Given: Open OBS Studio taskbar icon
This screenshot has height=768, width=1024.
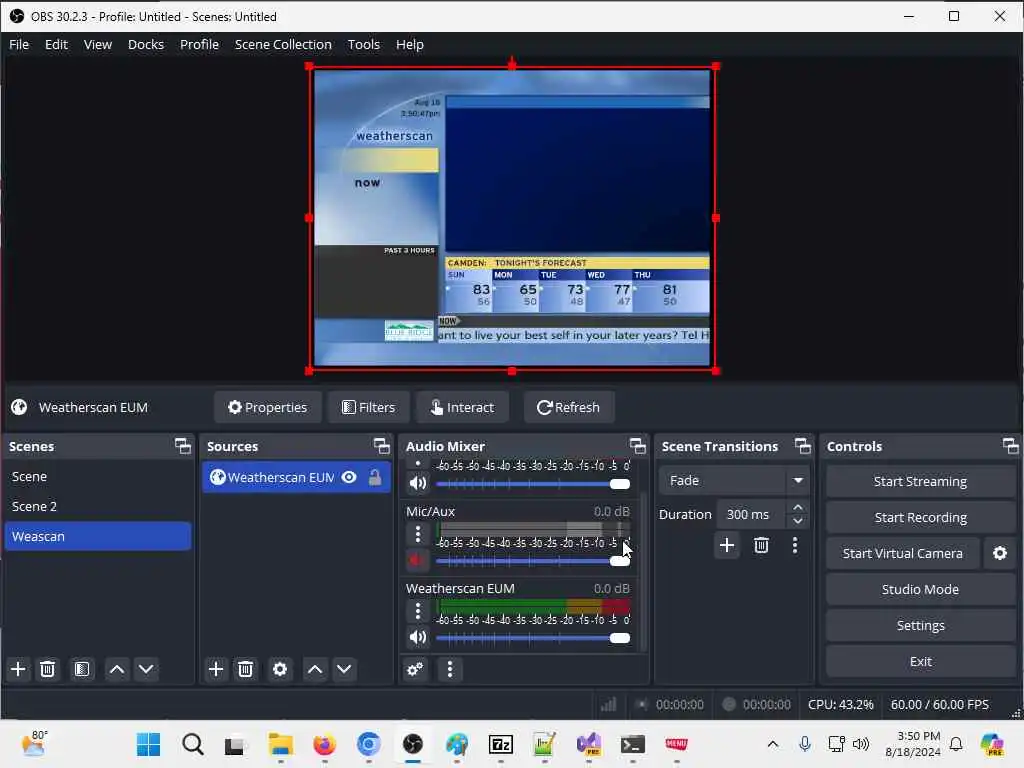Looking at the screenshot, I should [413, 744].
